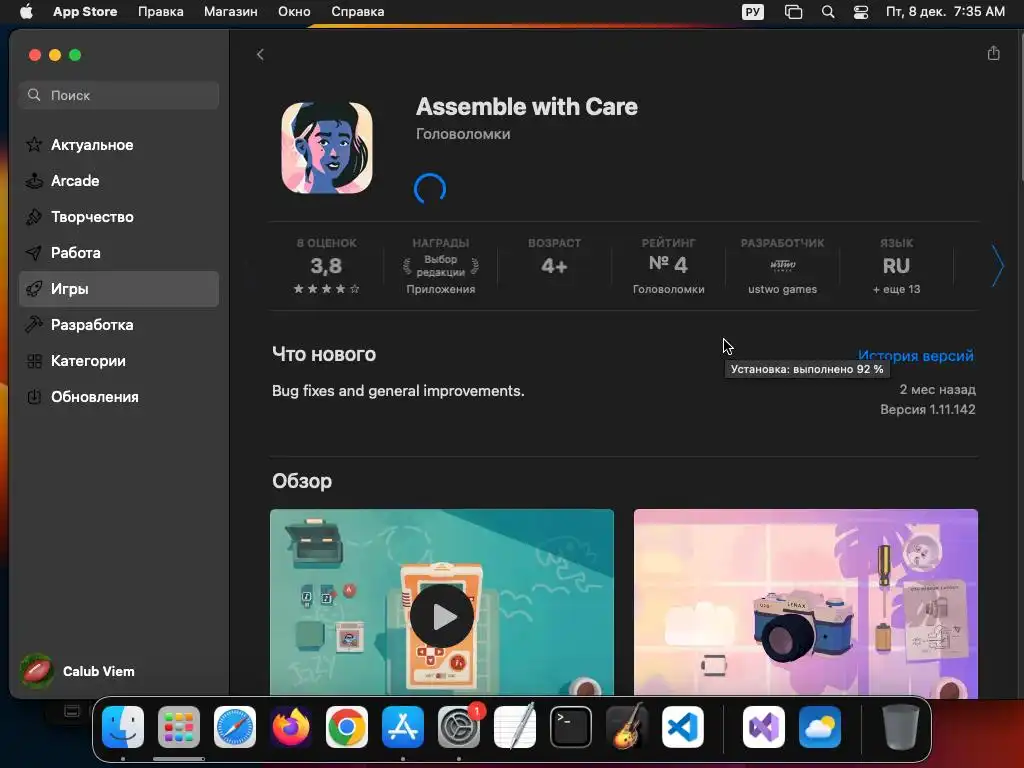The width and height of the screenshot is (1024, 768).
Task: Go to the Работа section
Action: [119, 253]
